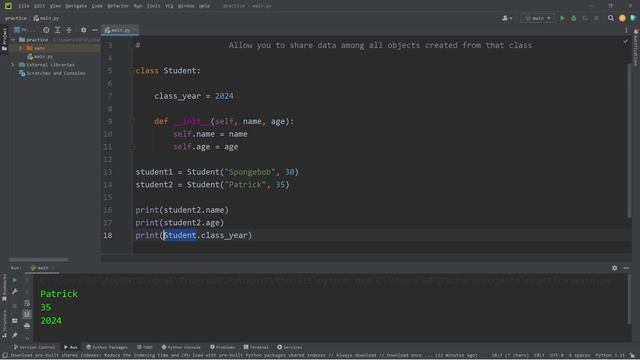This screenshot has height=360, width=640.
Task: Open the Code With Me user icon
Action: (507, 18)
